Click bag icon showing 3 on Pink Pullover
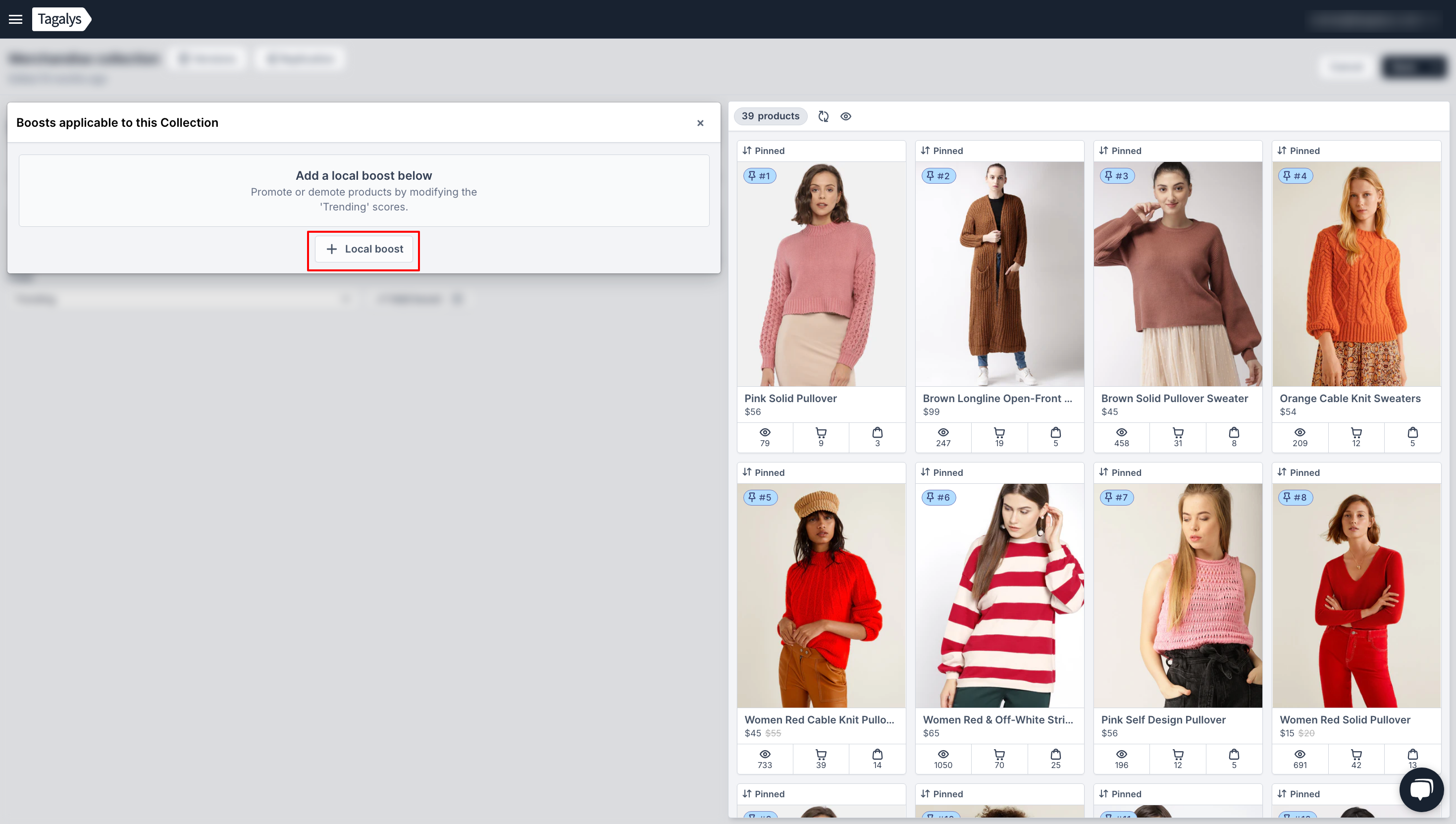Viewport: 1456px width, 824px height. pyautogui.click(x=877, y=433)
